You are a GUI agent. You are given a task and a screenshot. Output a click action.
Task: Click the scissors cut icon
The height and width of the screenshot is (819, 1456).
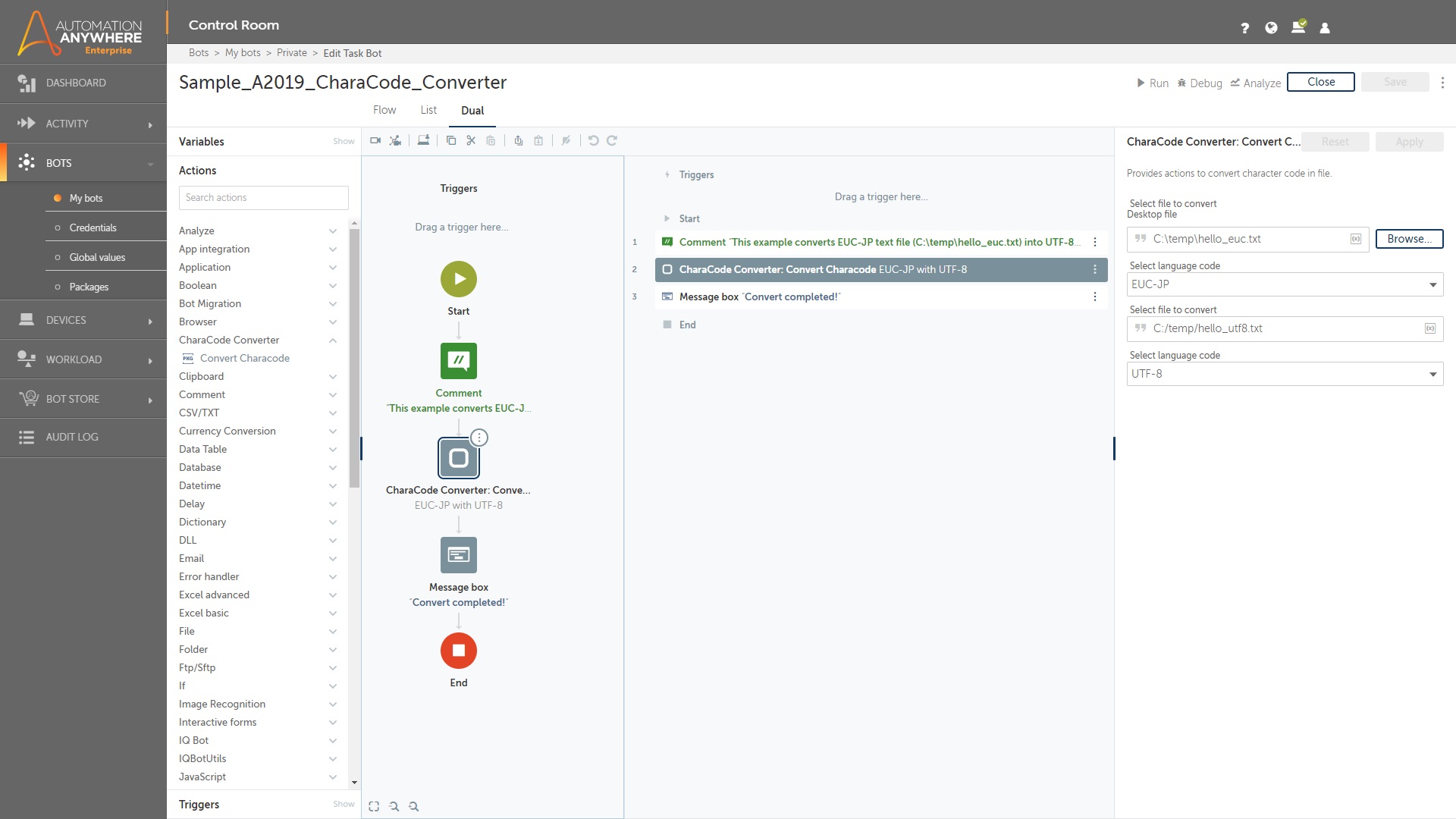pyautogui.click(x=471, y=140)
